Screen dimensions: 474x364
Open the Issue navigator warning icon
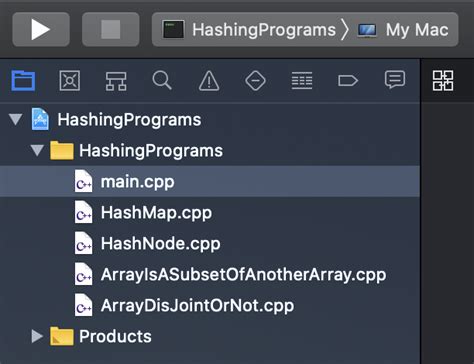point(209,81)
